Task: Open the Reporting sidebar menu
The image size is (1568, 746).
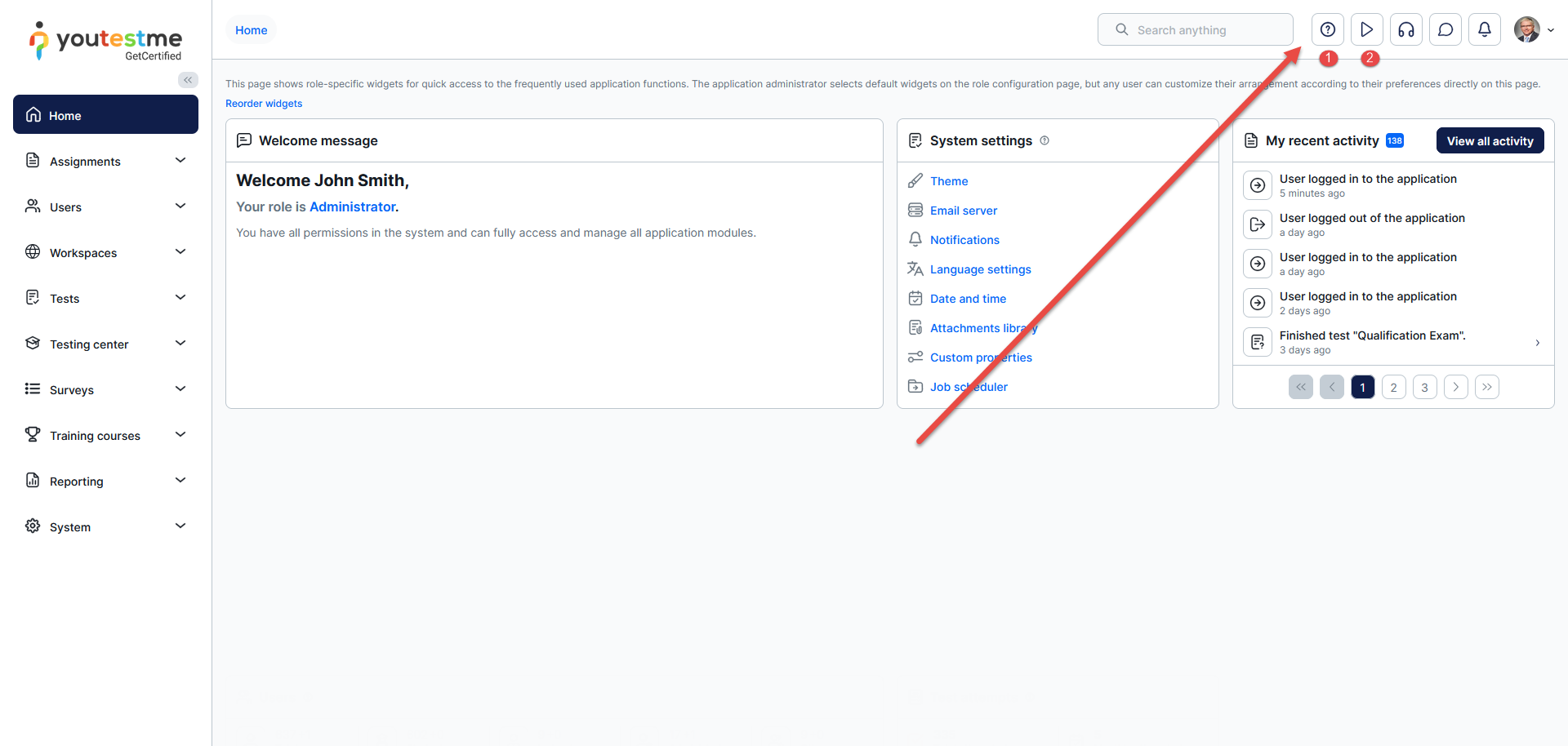Action: click(x=105, y=482)
